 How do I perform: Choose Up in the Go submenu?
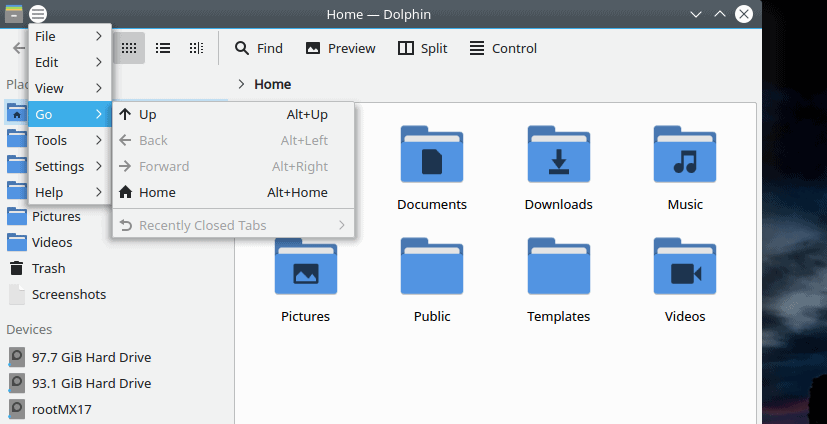[233, 114]
